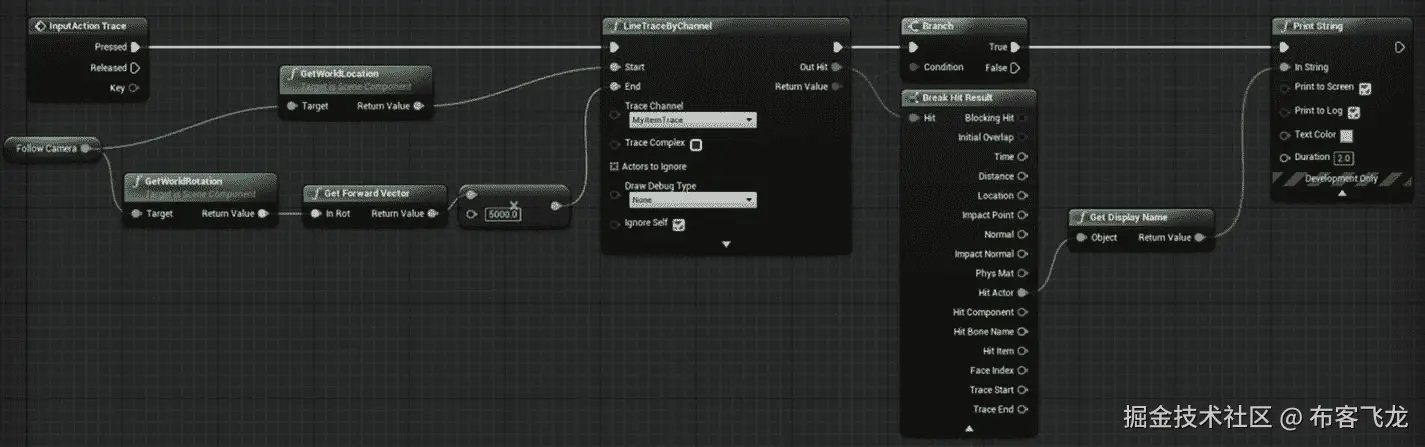Toggle the Ignore Self checkbox
The height and width of the screenshot is (447, 1425).
678,224
